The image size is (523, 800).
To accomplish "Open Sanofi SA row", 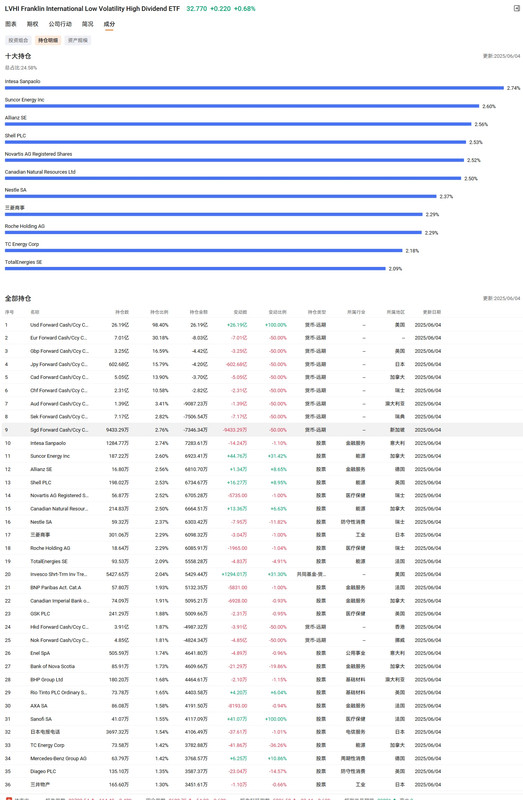I will tap(261, 719).
